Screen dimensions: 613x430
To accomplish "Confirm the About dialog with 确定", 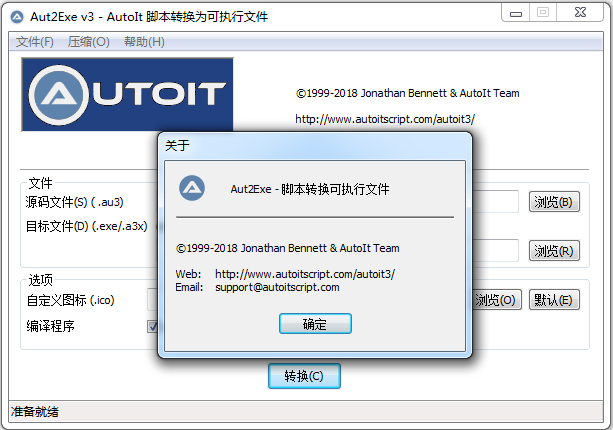I will click(315, 324).
